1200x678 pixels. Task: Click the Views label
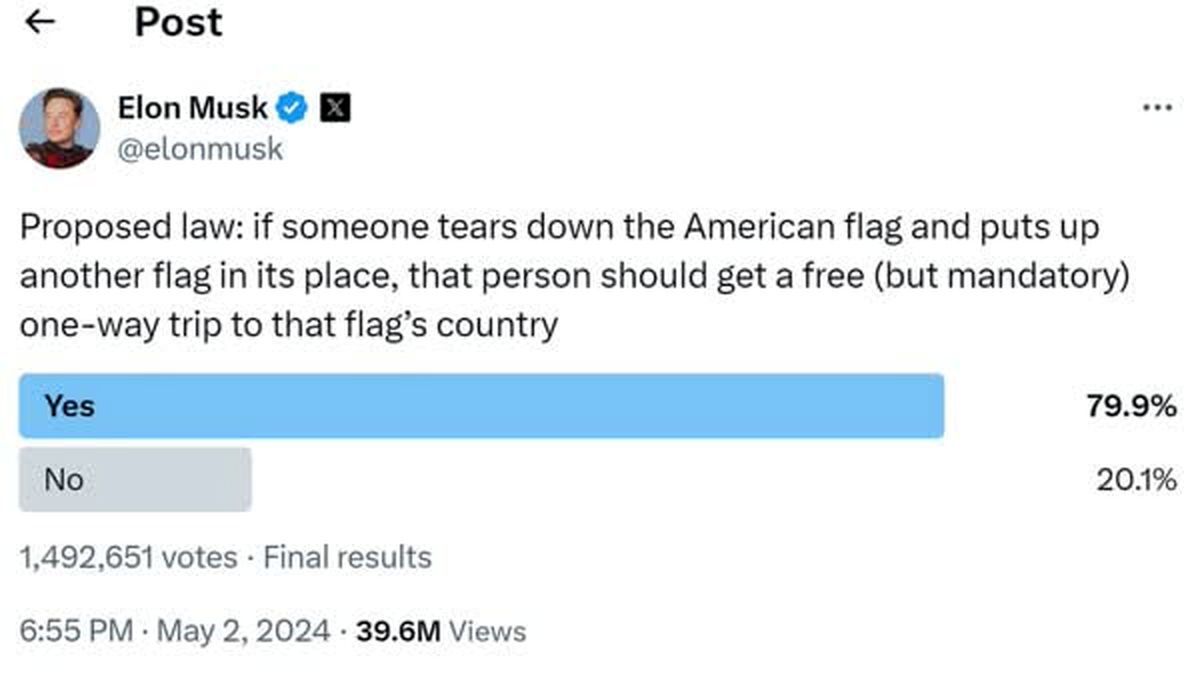point(487,631)
